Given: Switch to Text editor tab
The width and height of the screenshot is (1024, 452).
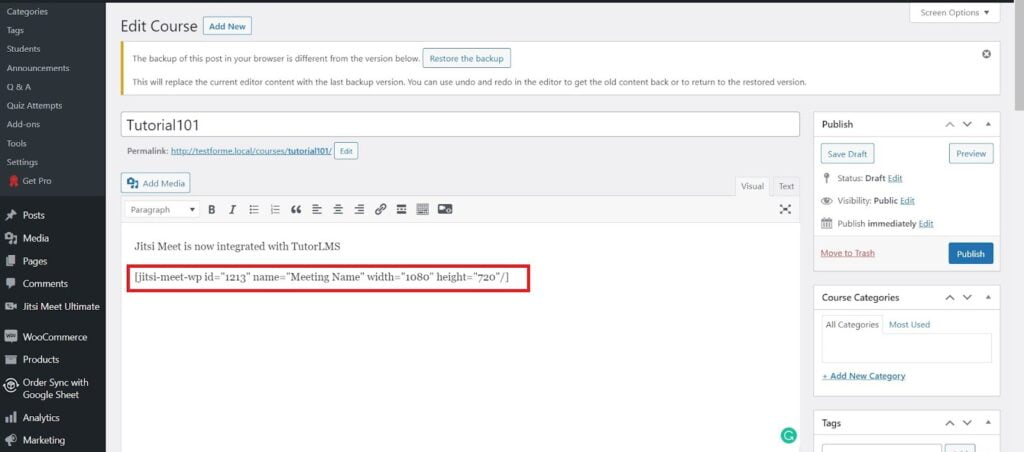Looking at the screenshot, I should [786, 186].
